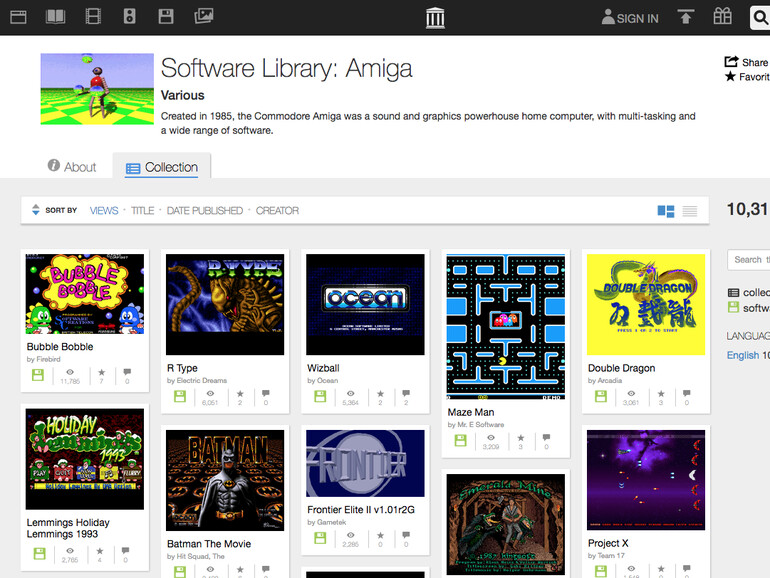Viewport: 770px width, 578px height.
Task: Toggle sort direction arrows next to Sort By
Action: click(35, 210)
